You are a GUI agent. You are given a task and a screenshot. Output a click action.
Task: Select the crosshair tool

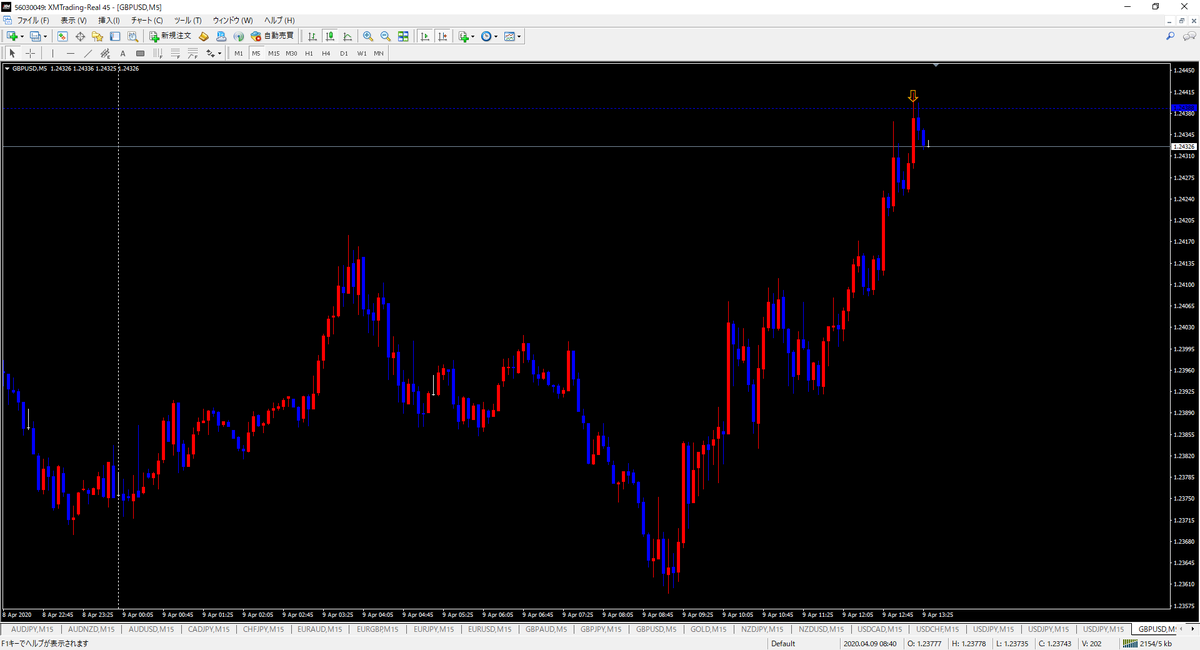(x=30, y=53)
